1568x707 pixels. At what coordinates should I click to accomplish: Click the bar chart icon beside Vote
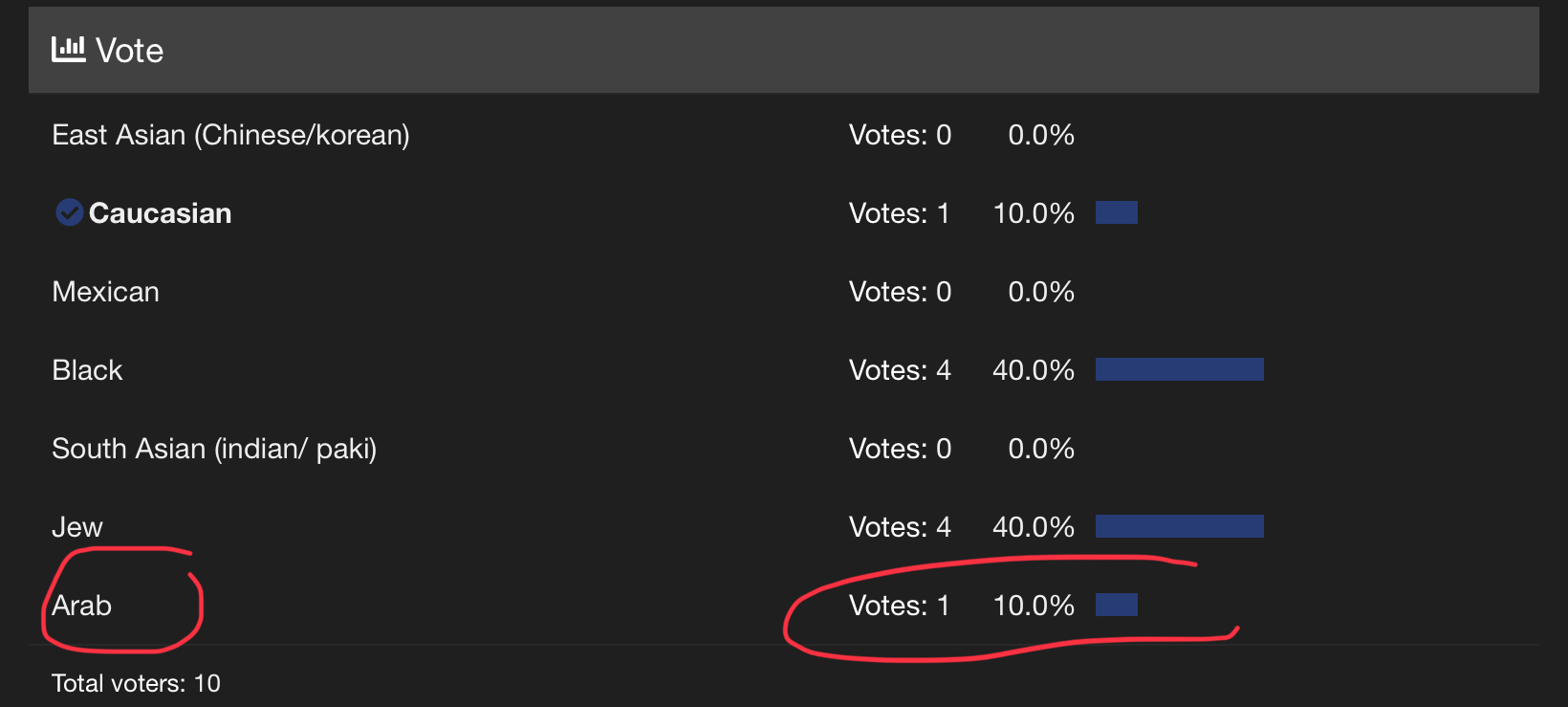(68, 49)
